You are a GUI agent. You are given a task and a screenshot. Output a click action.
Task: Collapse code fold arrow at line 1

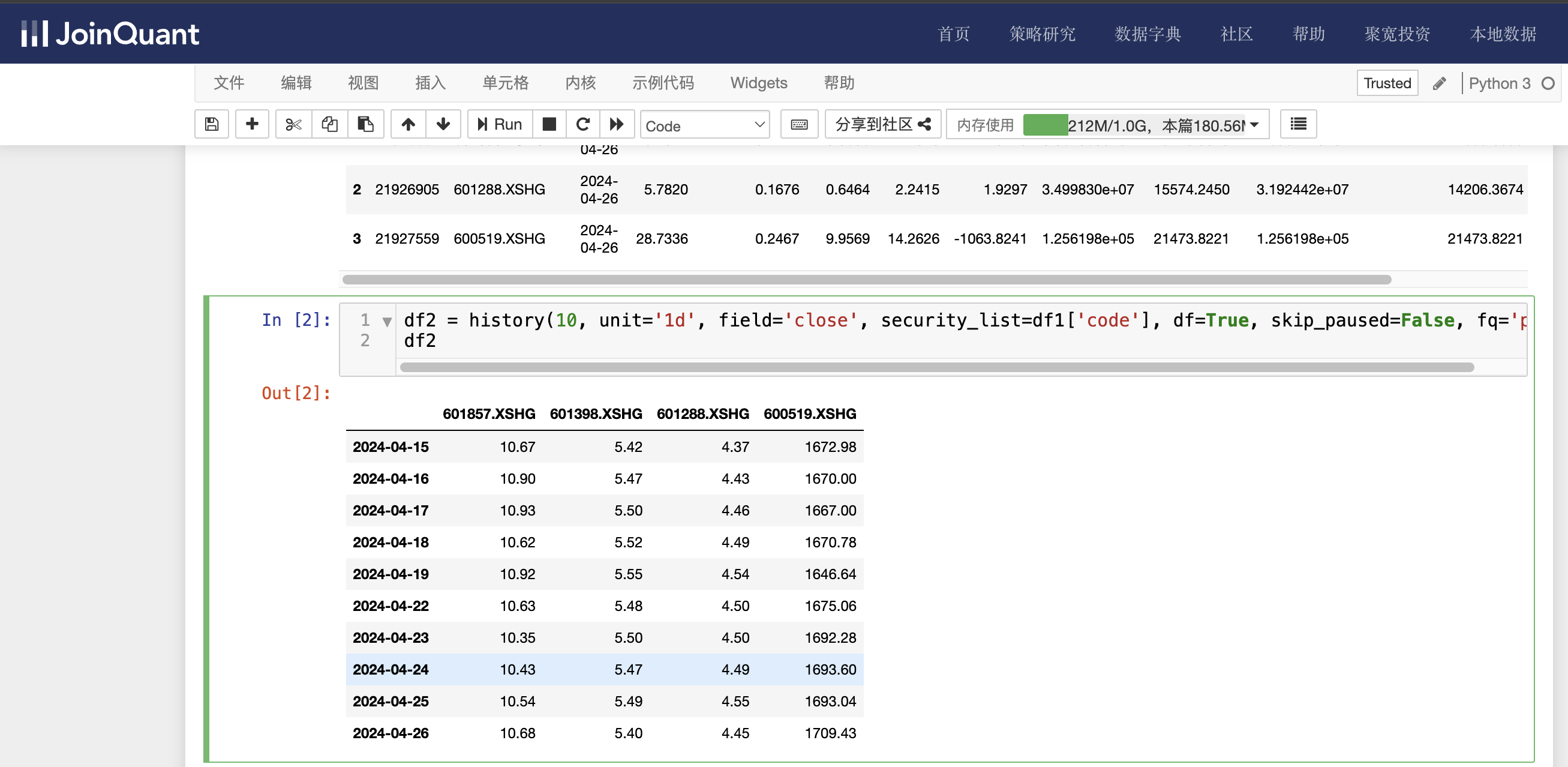pyautogui.click(x=387, y=321)
